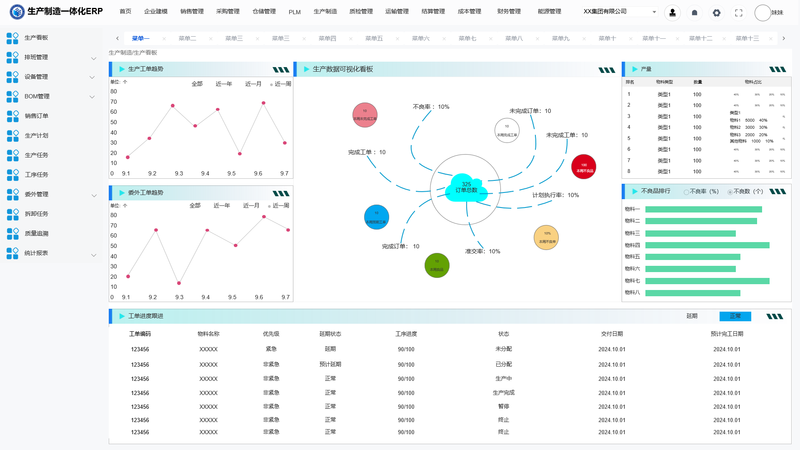Click the 销售订单 sidebar icon
The width and height of the screenshot is (800, 450).
pos(12,116)
